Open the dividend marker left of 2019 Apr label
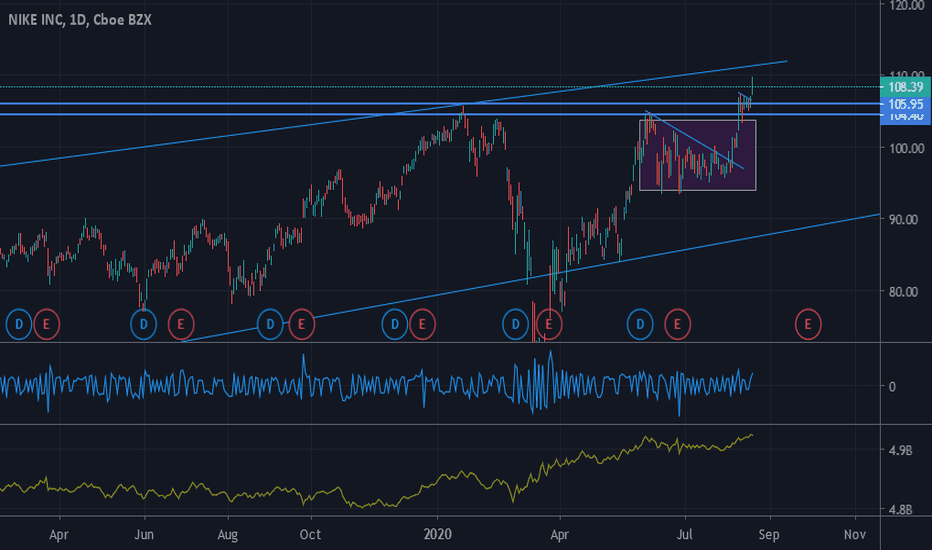This screenshot has width=932, height=550. point(18,324)
